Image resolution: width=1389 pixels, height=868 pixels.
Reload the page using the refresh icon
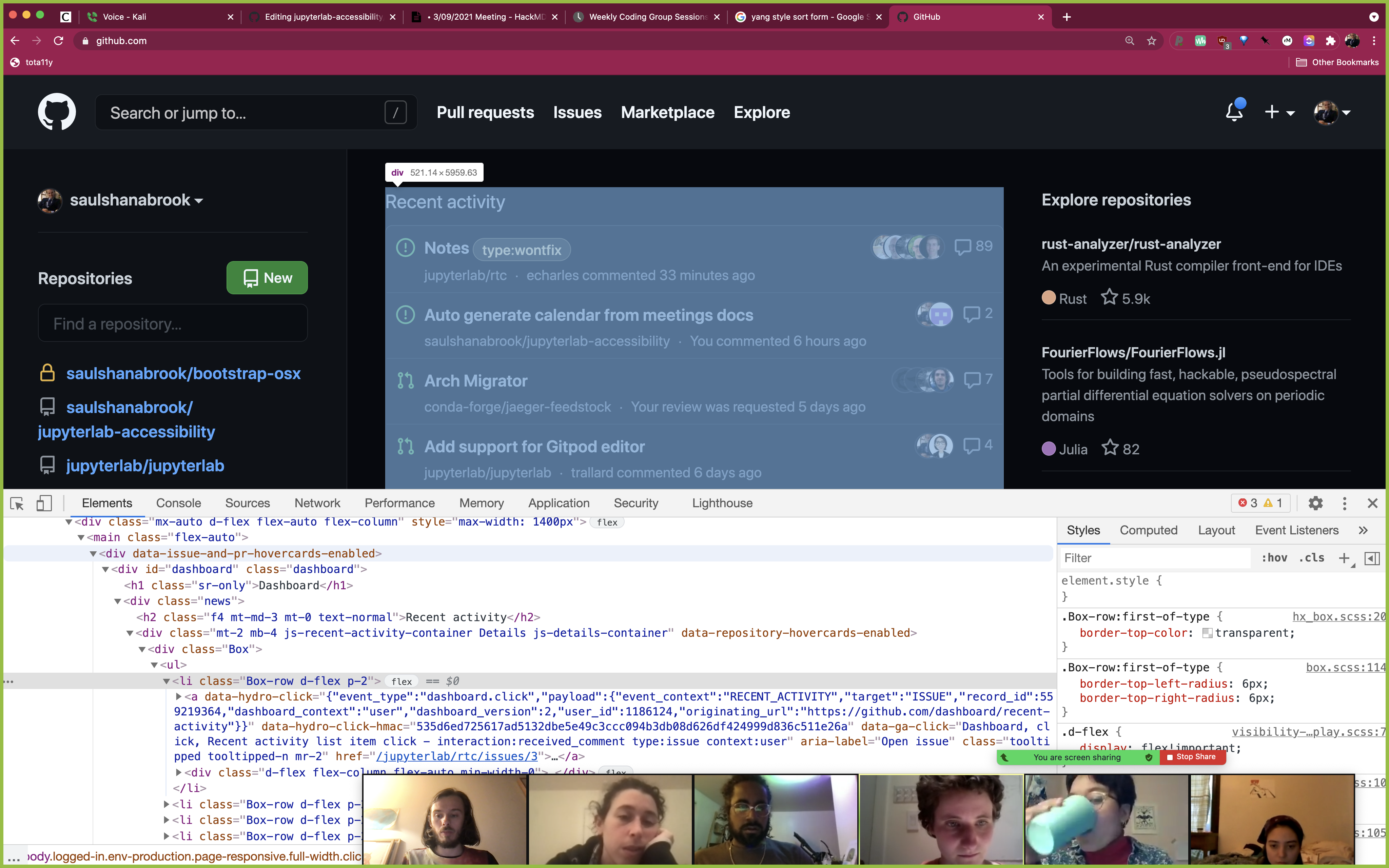coord(59,41)
